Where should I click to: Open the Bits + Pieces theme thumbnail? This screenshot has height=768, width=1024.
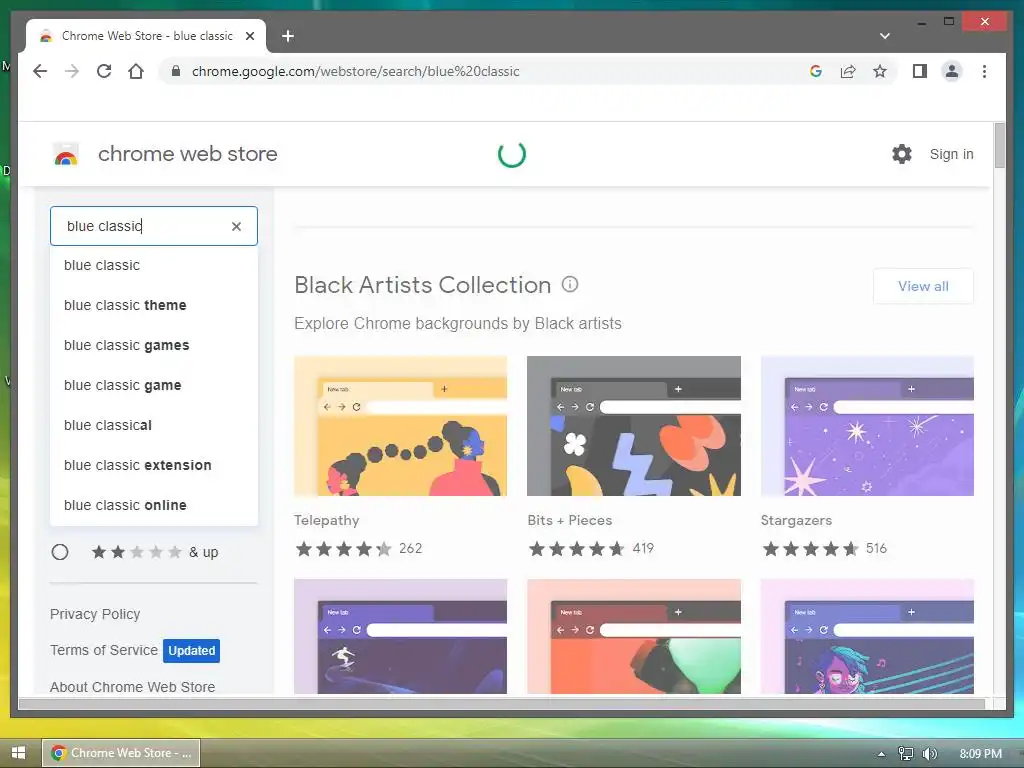pyautogui.click(x=633, y=426)
